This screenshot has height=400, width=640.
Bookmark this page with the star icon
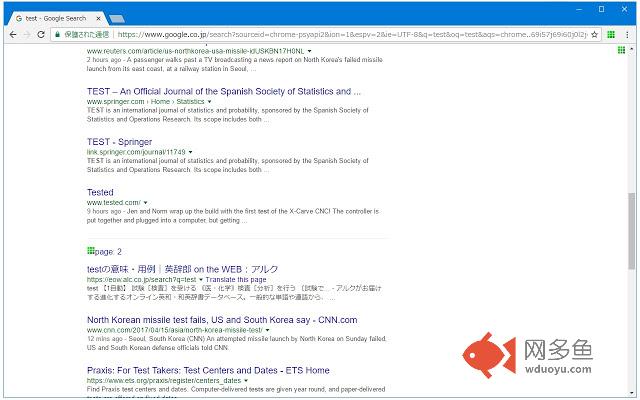(594, 35)
